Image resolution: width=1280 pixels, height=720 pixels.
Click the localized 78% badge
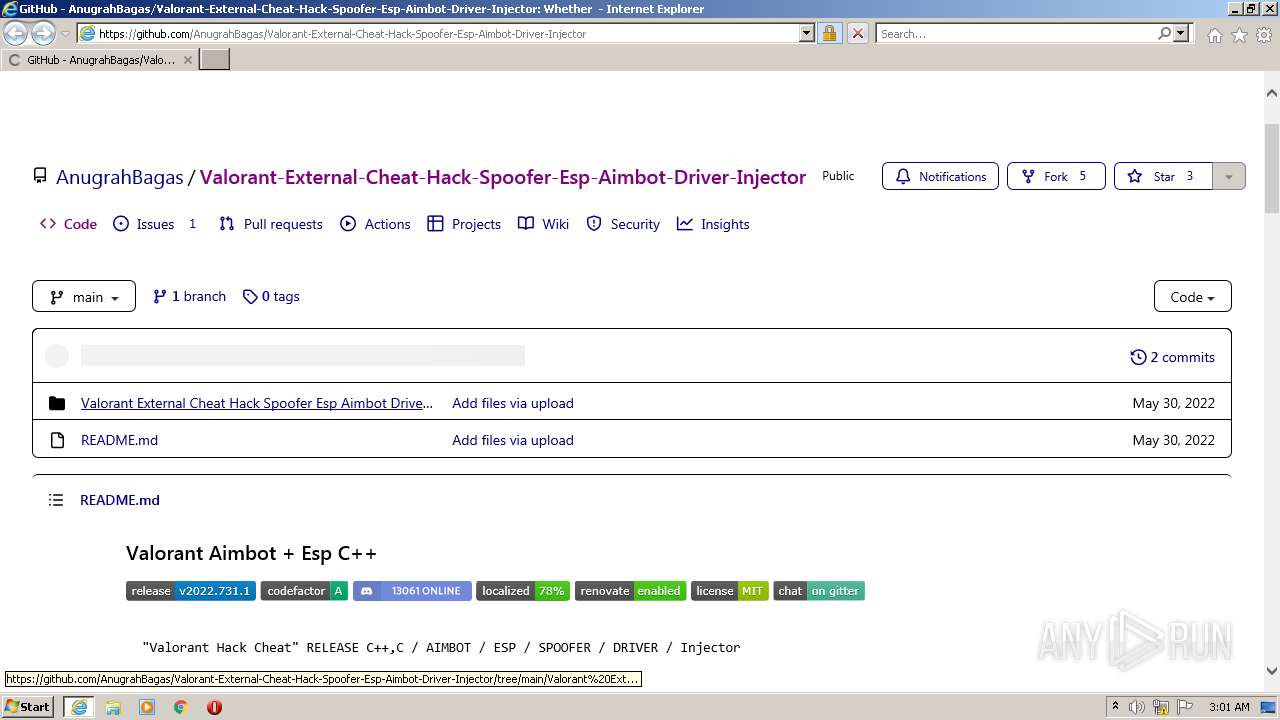523,591
